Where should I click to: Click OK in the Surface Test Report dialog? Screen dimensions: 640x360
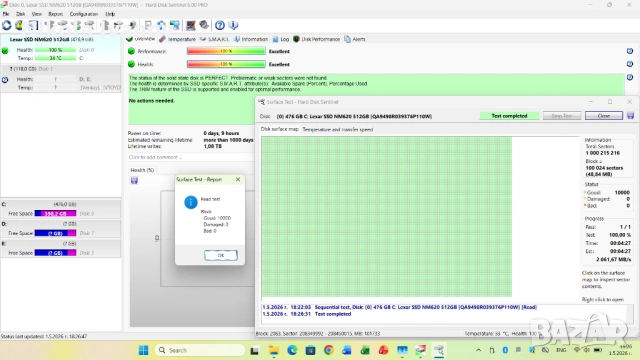(x=220, y=255)
